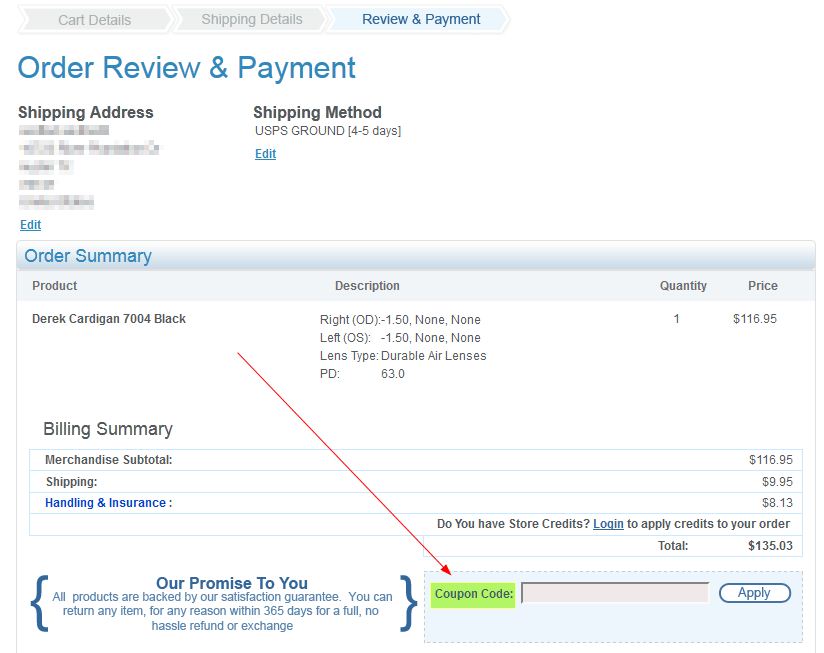Screen dimensions: 824x653
Task: Click the Price column header
Action: pyautogui.click(x=762, y=286)
